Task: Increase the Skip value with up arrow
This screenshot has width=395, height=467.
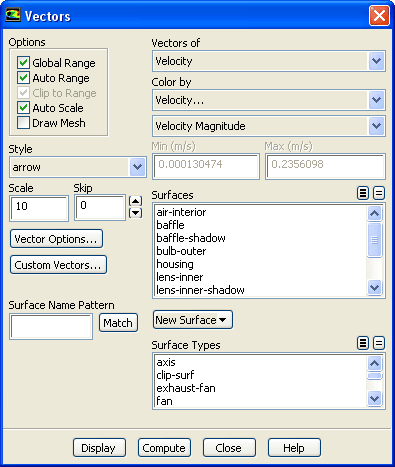Action: tap(135, 201)
